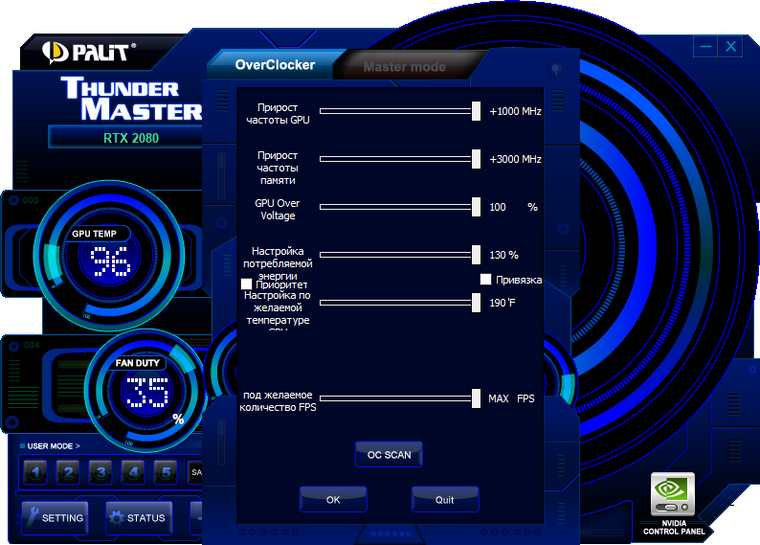
Task: Select user profile 2
Action: (x=68, y=472)
